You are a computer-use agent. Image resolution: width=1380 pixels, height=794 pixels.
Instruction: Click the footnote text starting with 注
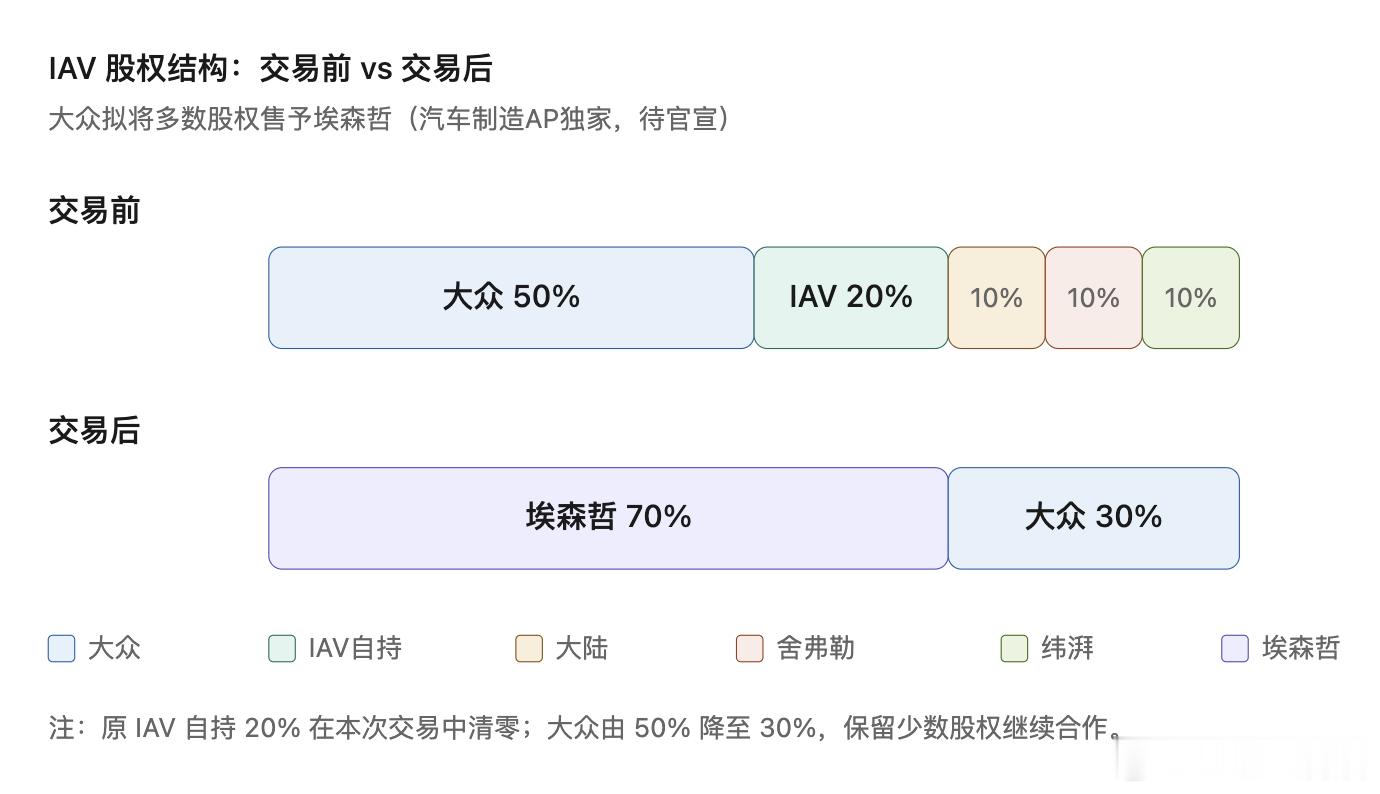pos(587,728)
